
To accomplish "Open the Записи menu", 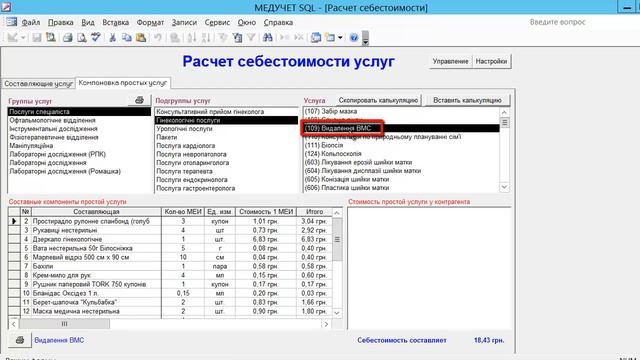I will click(x=184, y=22).
